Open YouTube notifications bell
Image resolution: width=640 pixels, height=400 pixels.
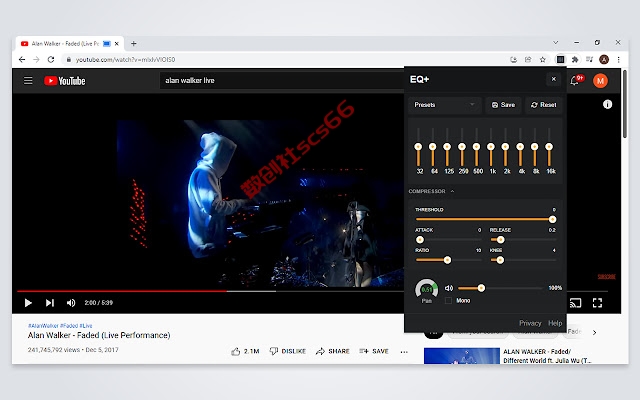(575, 80)
